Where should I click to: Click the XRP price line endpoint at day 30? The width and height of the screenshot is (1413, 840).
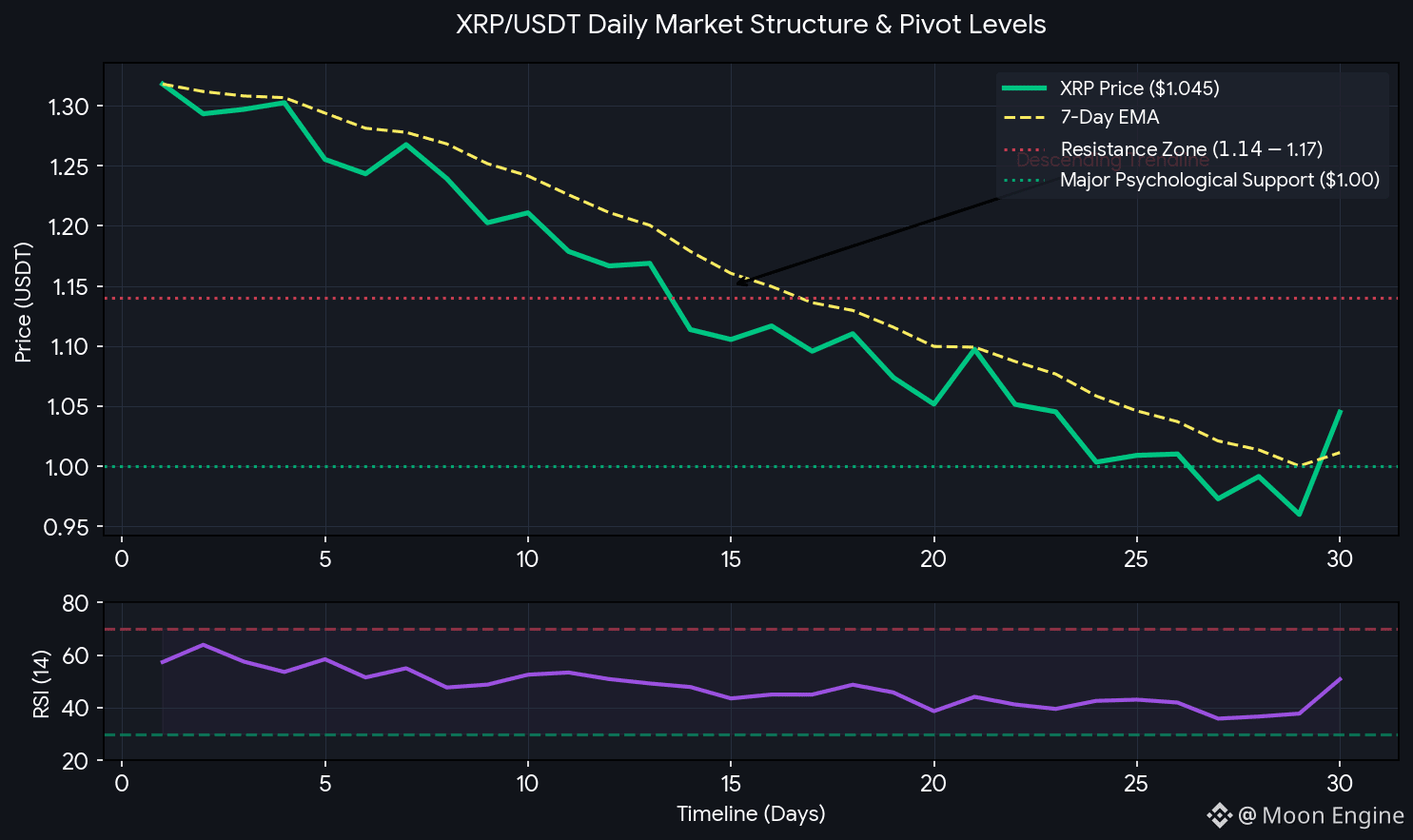(1340, 411)
